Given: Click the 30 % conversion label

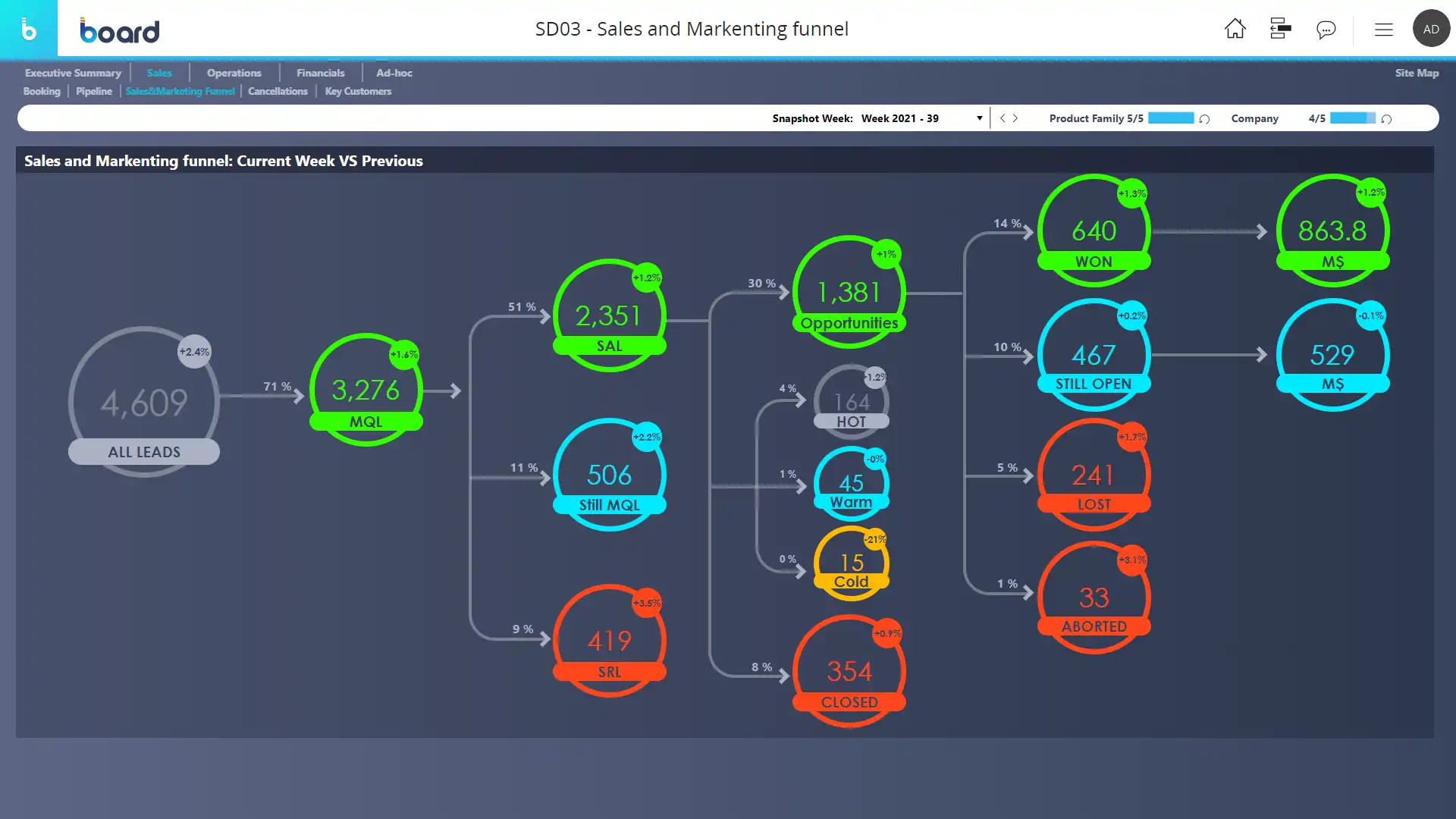Looking at the screenshot, I should click(x=761, y=284).
